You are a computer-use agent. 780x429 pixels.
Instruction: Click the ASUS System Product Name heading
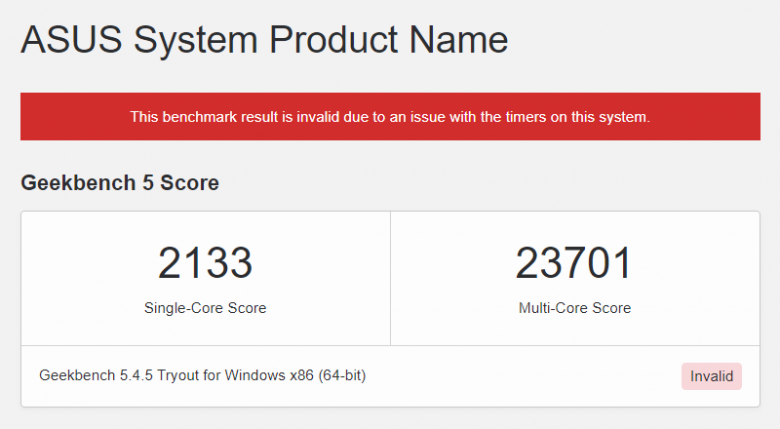click(264, 41)
